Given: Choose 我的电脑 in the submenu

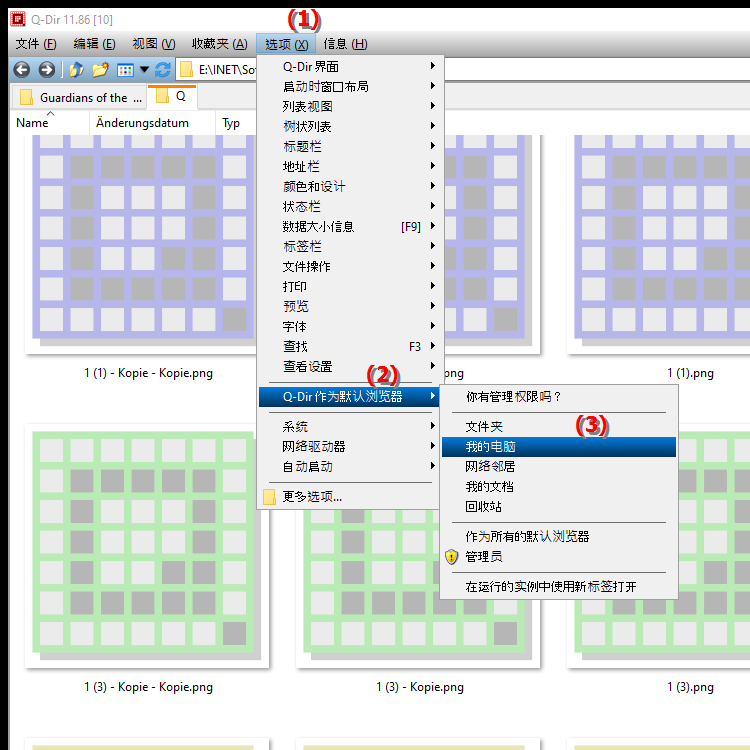Looking at the screenshot, I should [x=559, y=447].
